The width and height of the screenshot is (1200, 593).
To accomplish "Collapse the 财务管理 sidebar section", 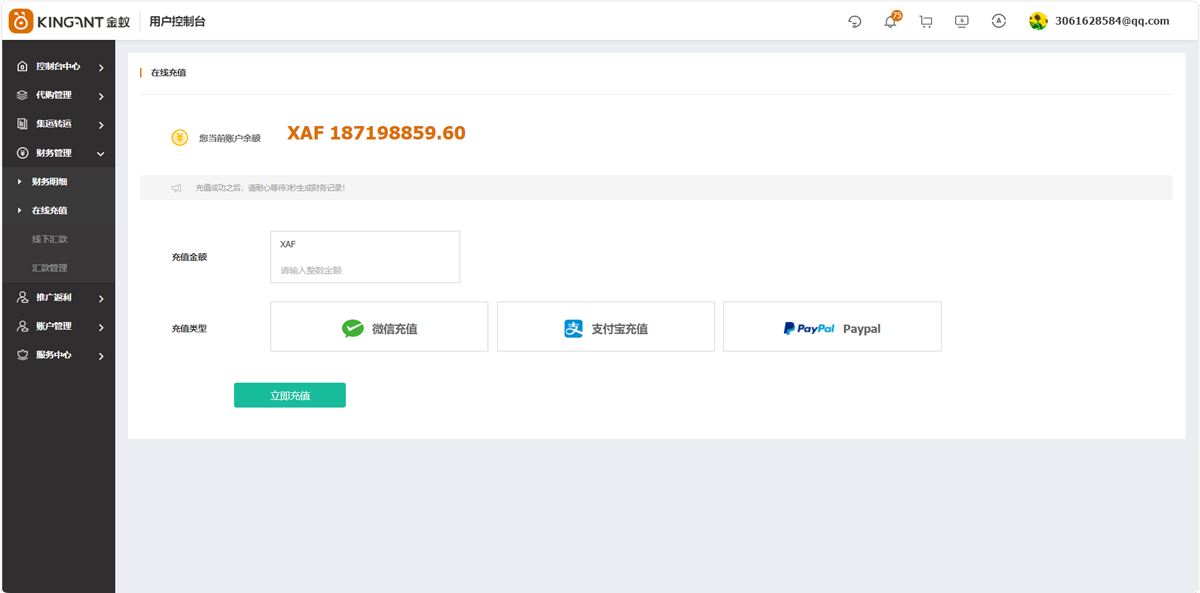I will pyautogui.click(x=58, y=153).
